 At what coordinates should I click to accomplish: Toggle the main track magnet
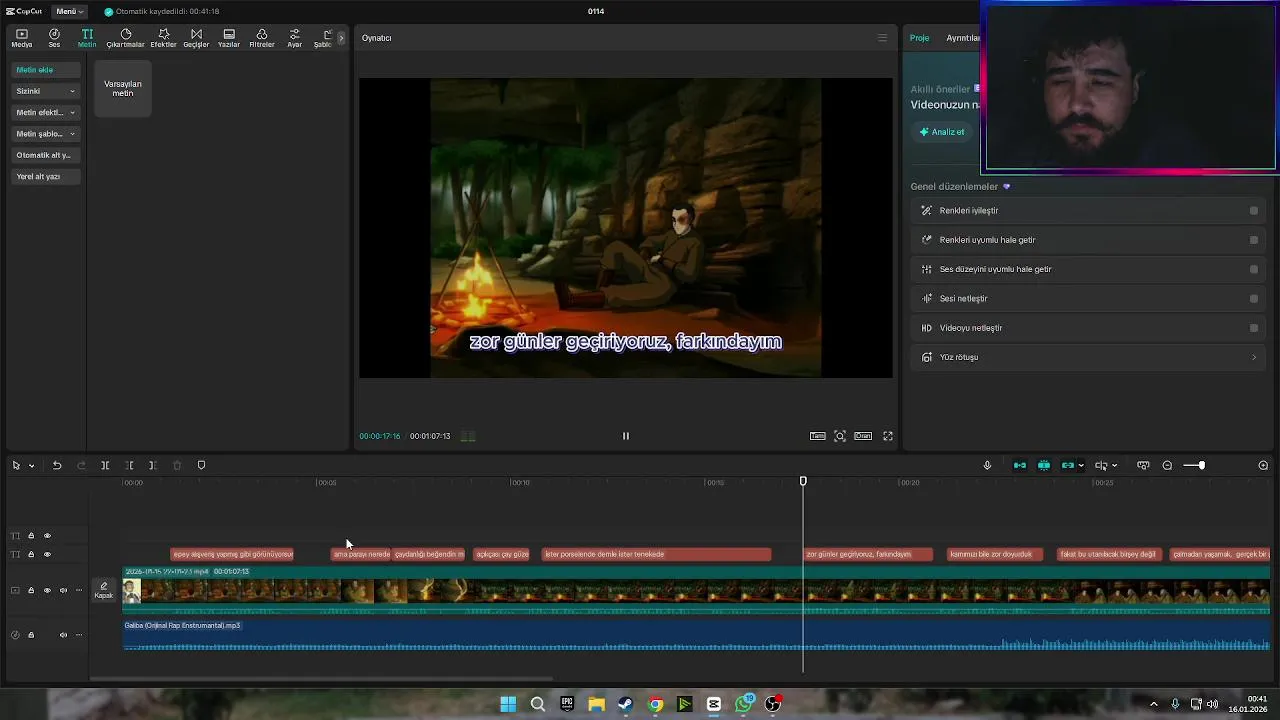click(1020, 465)
